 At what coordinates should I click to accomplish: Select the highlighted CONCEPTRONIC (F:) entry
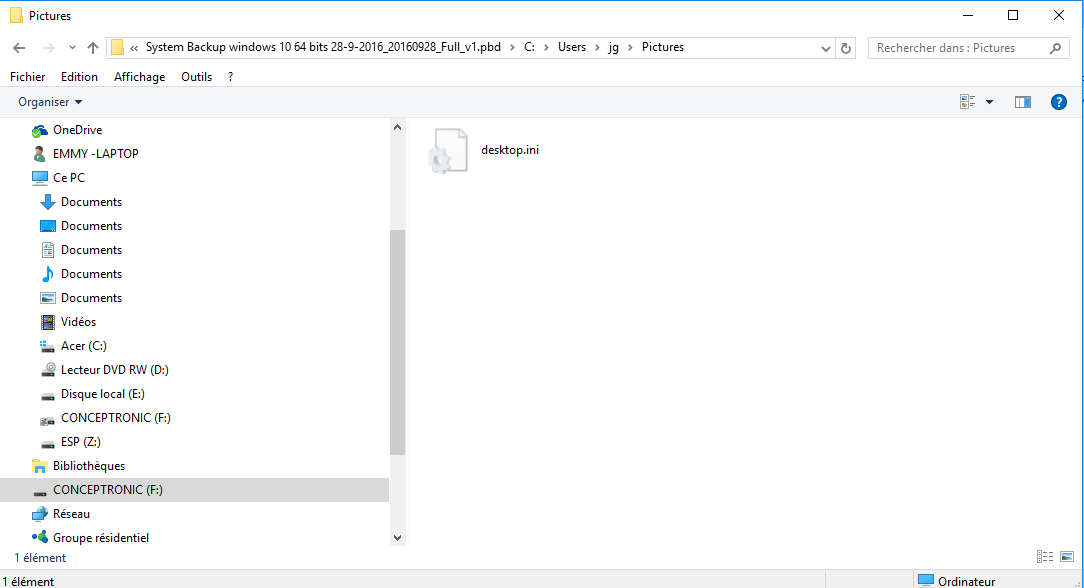click(x=194, y=490)
